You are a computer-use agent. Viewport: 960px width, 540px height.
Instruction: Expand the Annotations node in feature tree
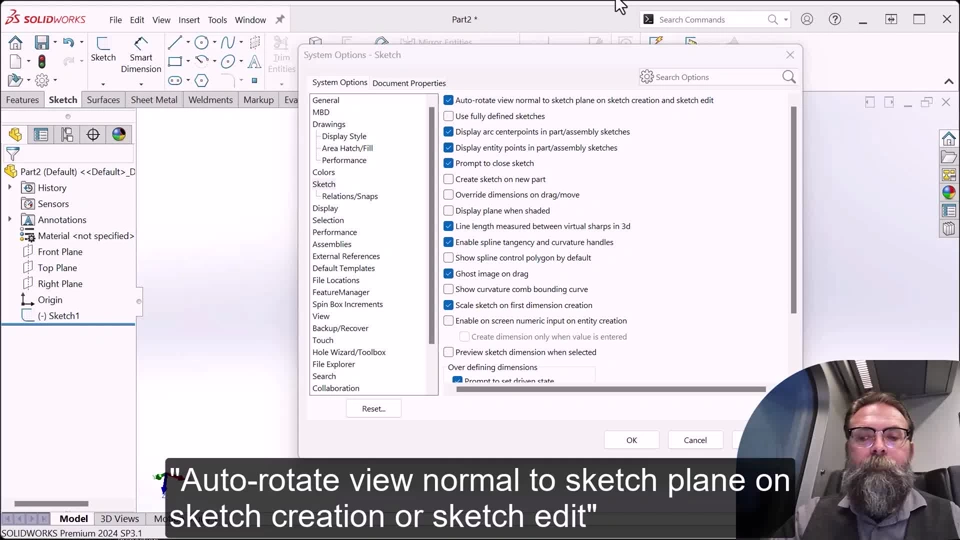tap(9, 219)
